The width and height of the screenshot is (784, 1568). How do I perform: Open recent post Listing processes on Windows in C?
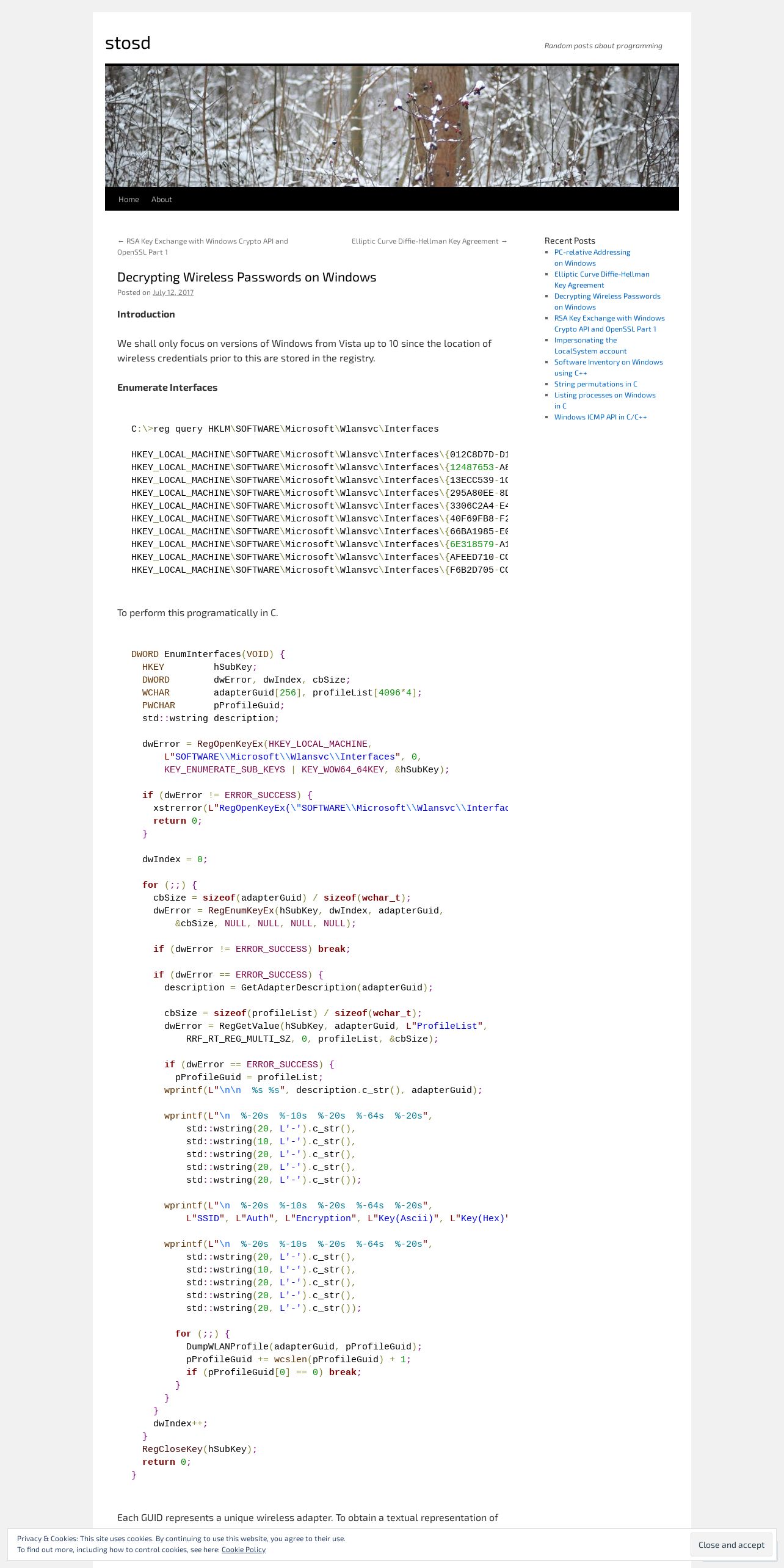click(605, 401)
